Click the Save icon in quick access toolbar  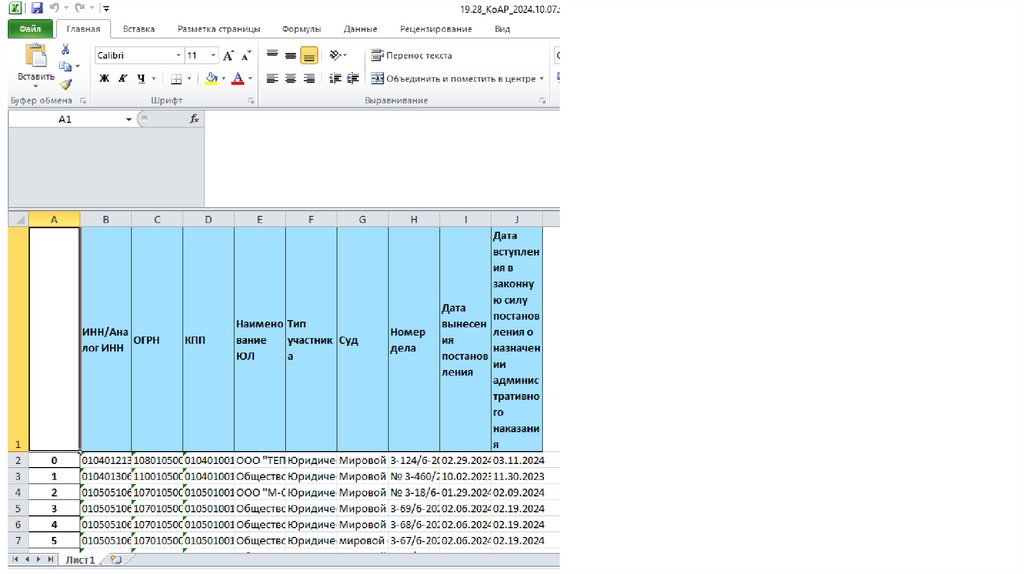(37, 8)
